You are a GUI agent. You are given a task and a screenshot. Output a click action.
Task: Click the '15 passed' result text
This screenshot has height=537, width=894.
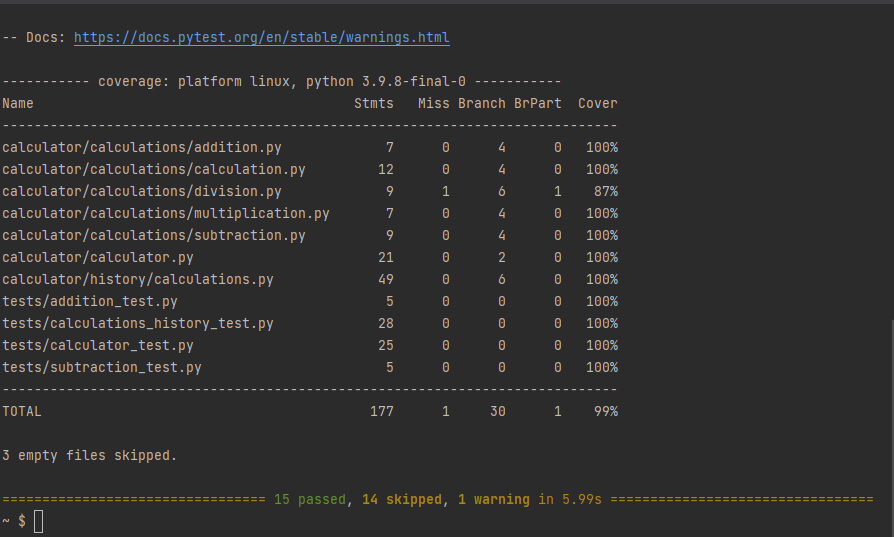pyautogui.click(x=310, y=500)
